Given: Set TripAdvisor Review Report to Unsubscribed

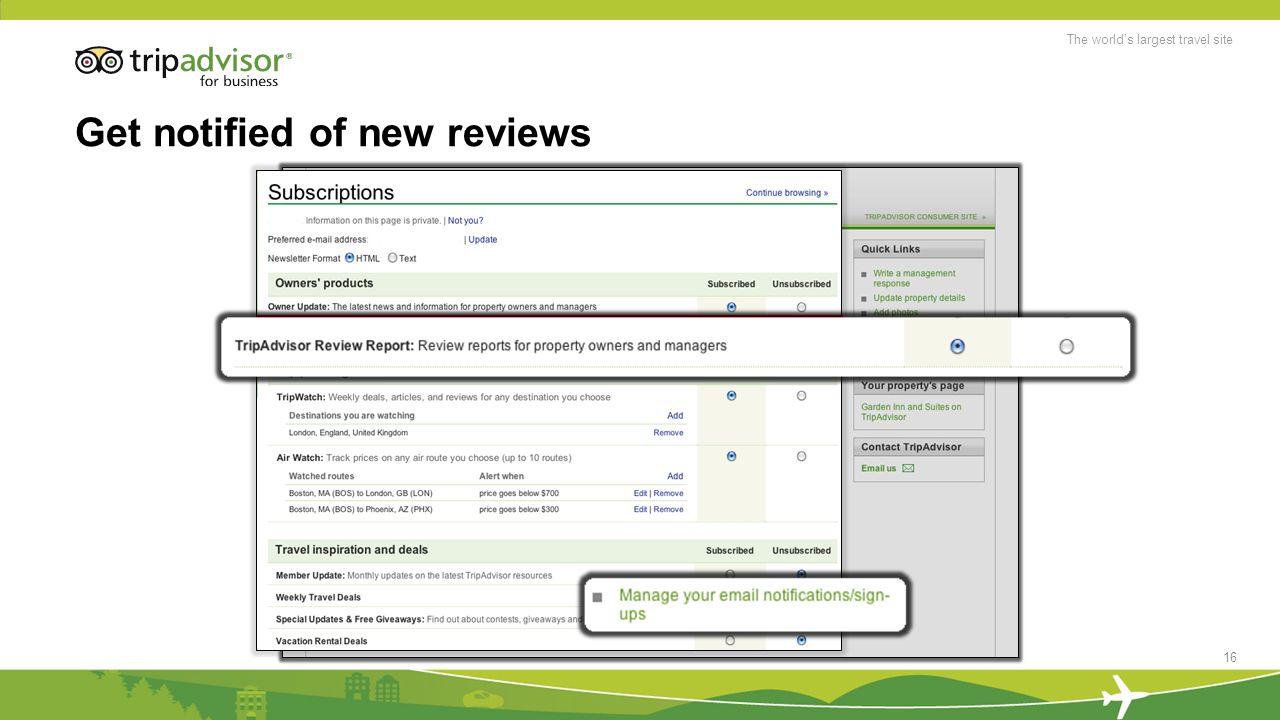Looking at the screenshot, I should 1066,346.
